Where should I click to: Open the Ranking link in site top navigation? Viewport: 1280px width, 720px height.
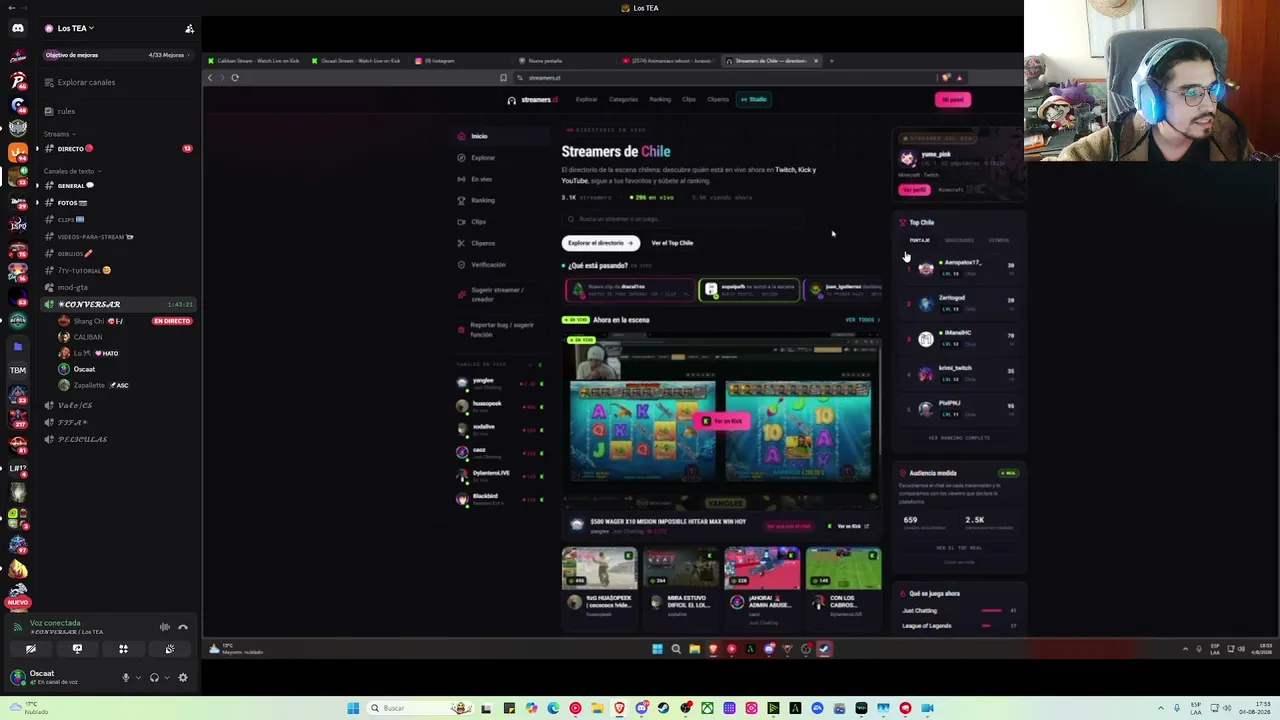[660, 99]
